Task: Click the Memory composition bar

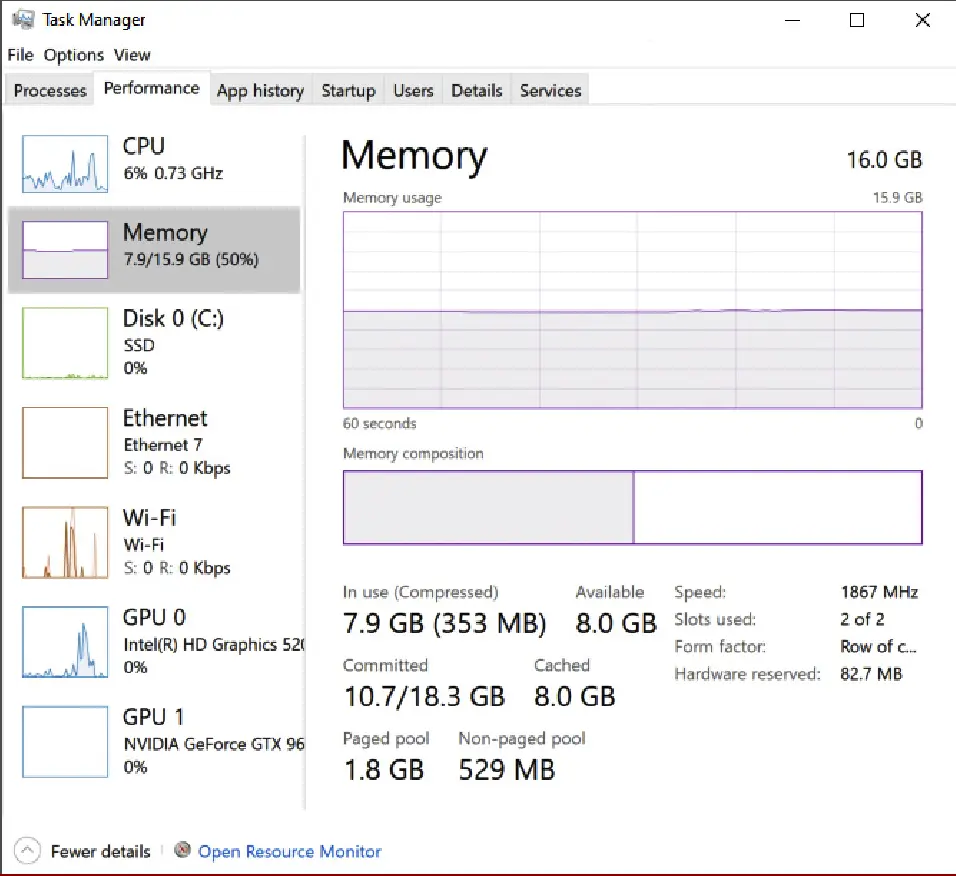Action: click(x=632, y=508)
